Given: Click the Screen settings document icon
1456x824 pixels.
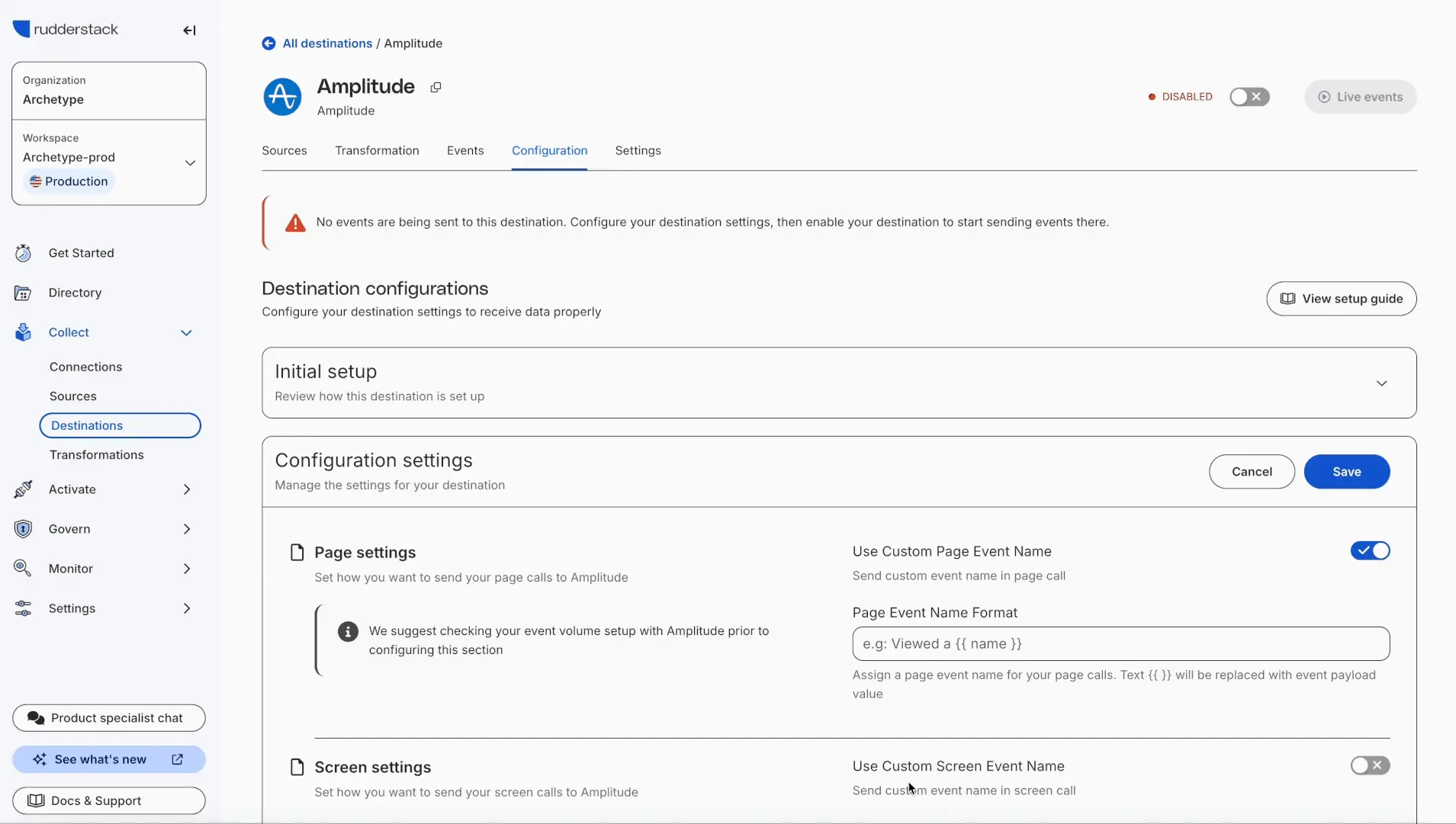Looking at the screenshot, I should (x=297, y=767).
